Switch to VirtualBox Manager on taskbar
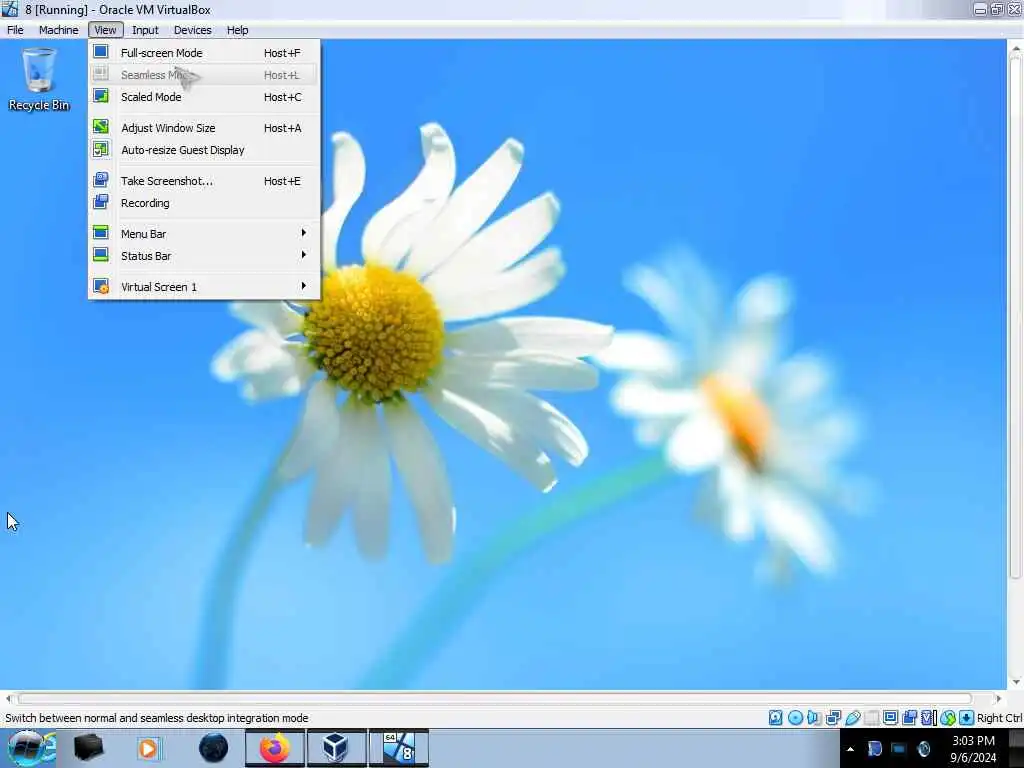The image size is (1024, 768). 336,748
